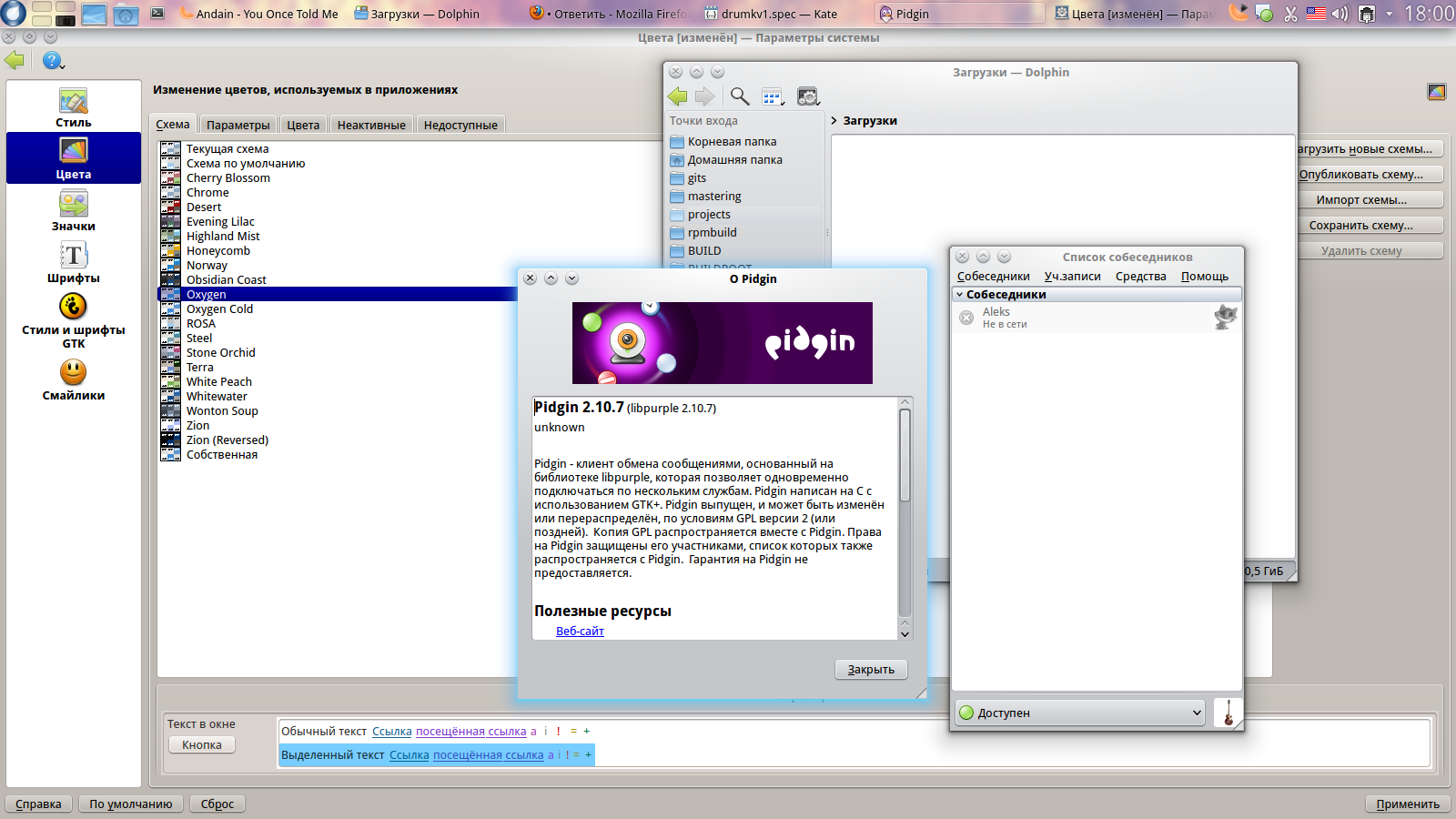Viewport: 1456px width, 819px height.
Task: Open the Веб-сайт link in About Pidgin
Action: pyautogui.click(x=580, y=631)
